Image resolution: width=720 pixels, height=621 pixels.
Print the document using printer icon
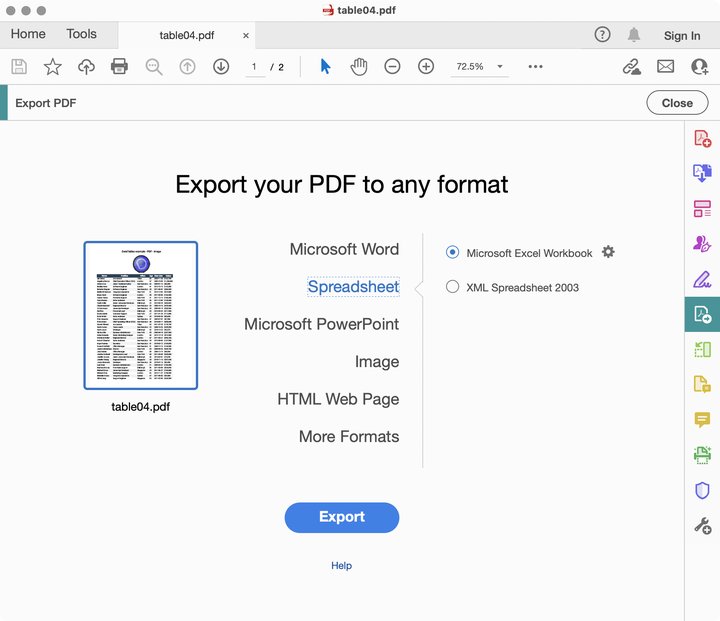(119, 67)
